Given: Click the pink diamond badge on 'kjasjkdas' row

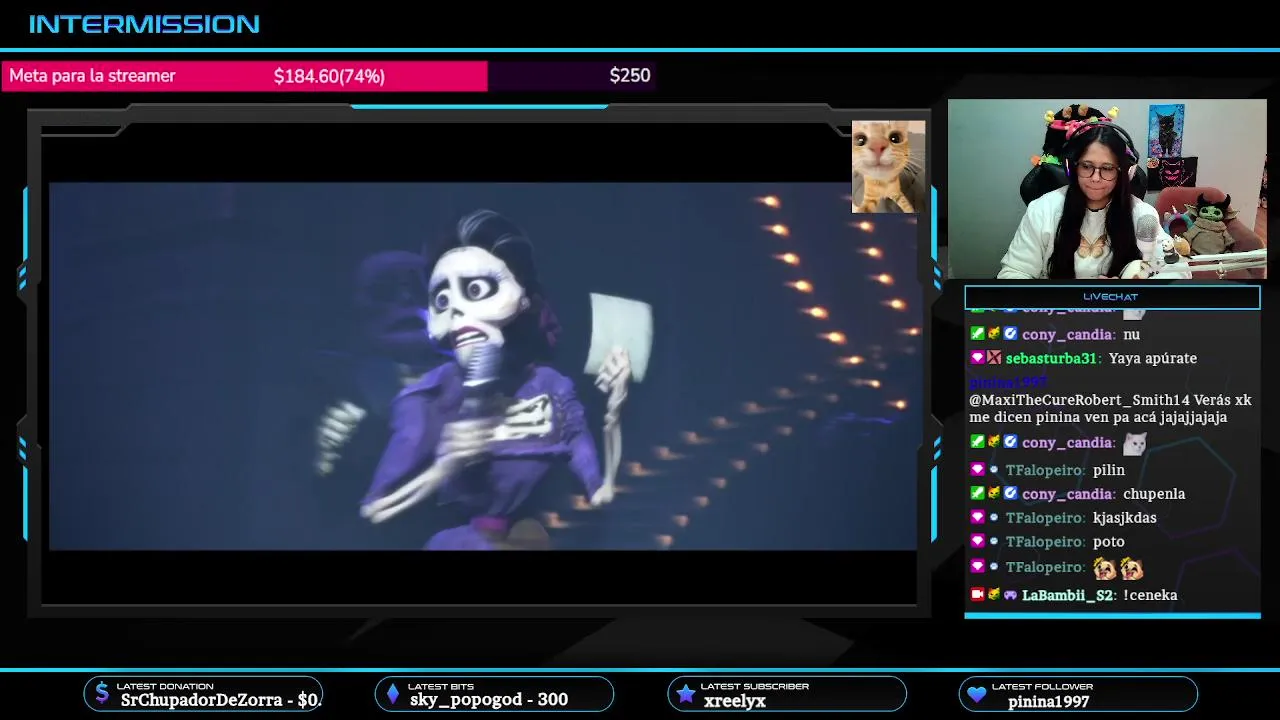Looking at the screenshot, I should 978,517.
